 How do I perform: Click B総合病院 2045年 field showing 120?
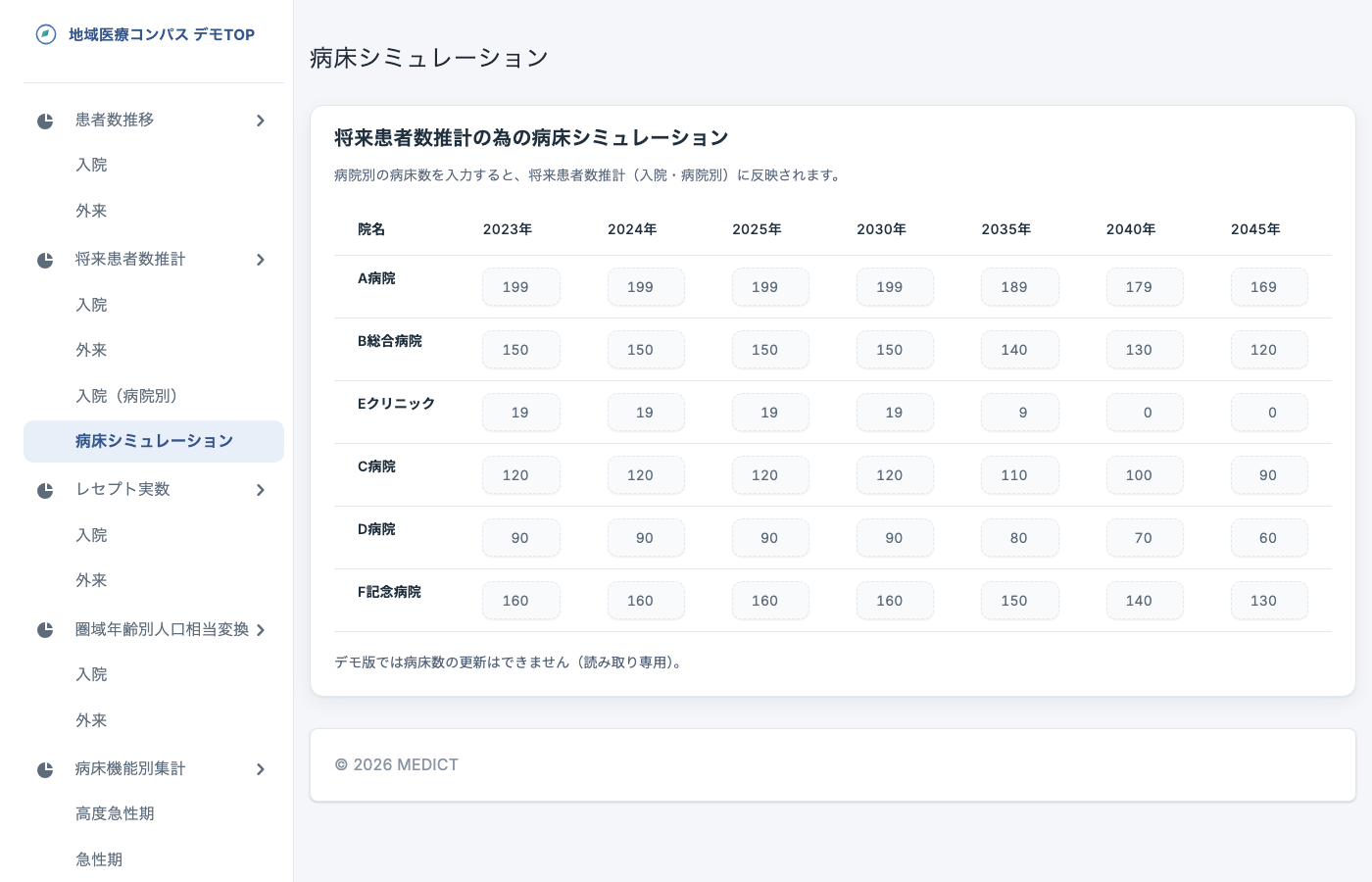1269,350
